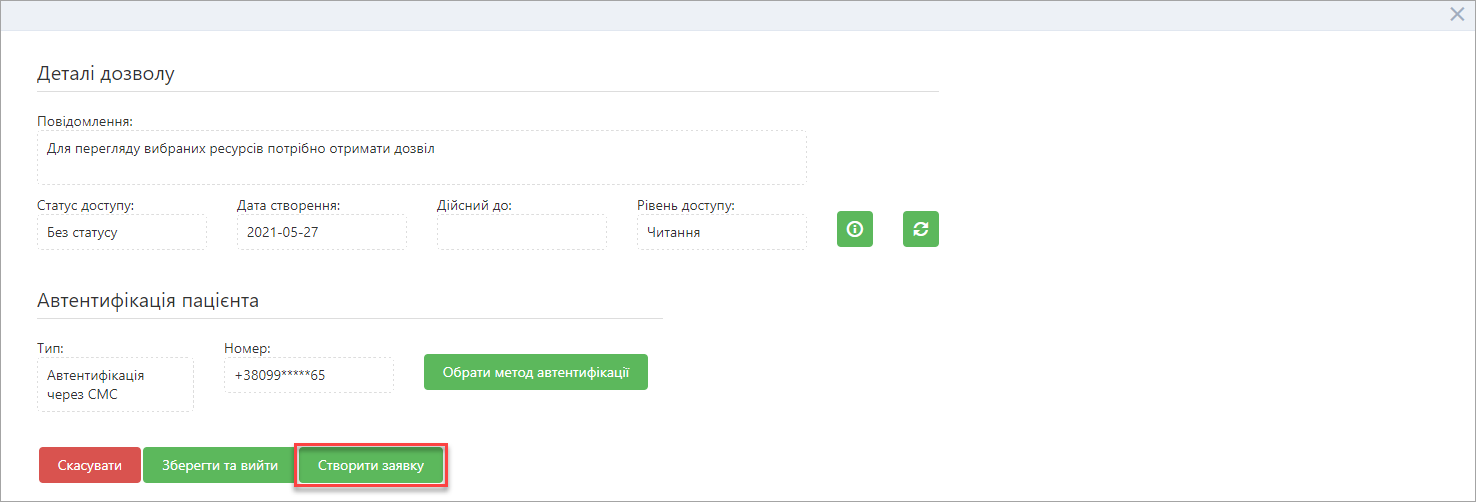Select the Тип authentication field
1476x502 pixels.
tap(115, 385)
